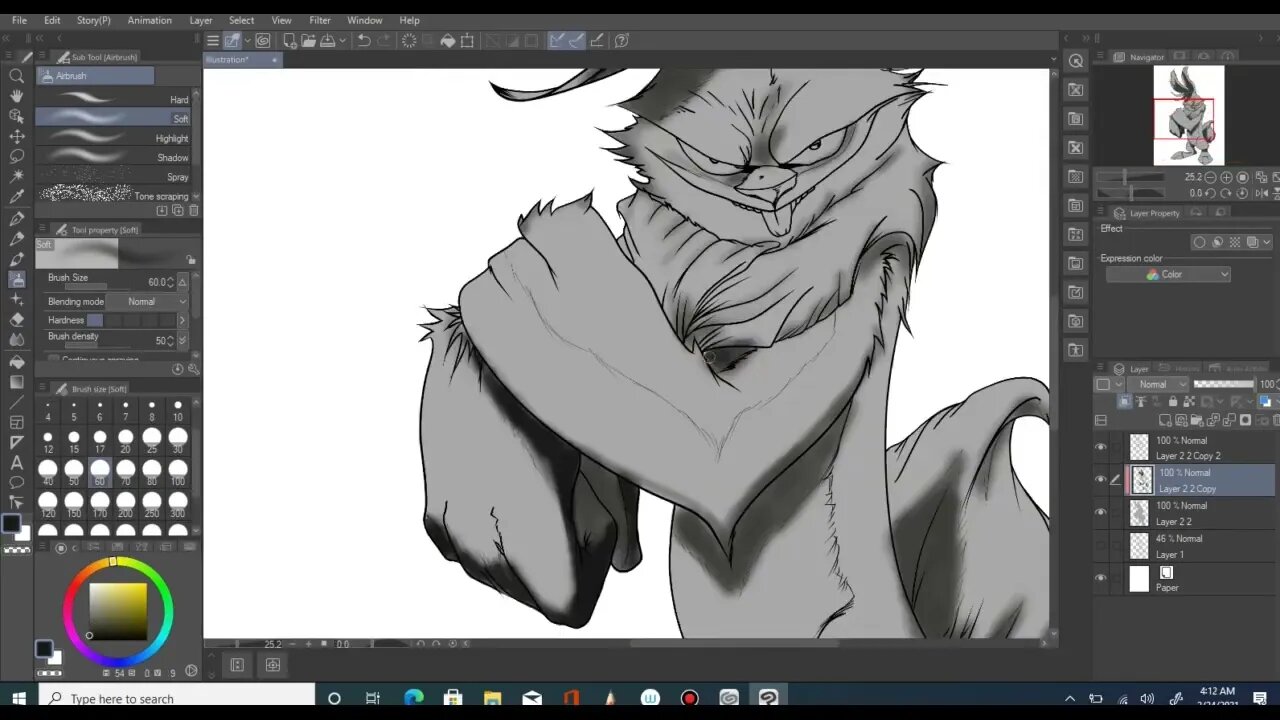Toggle Paper layer visibility eye

point(1101,578)
